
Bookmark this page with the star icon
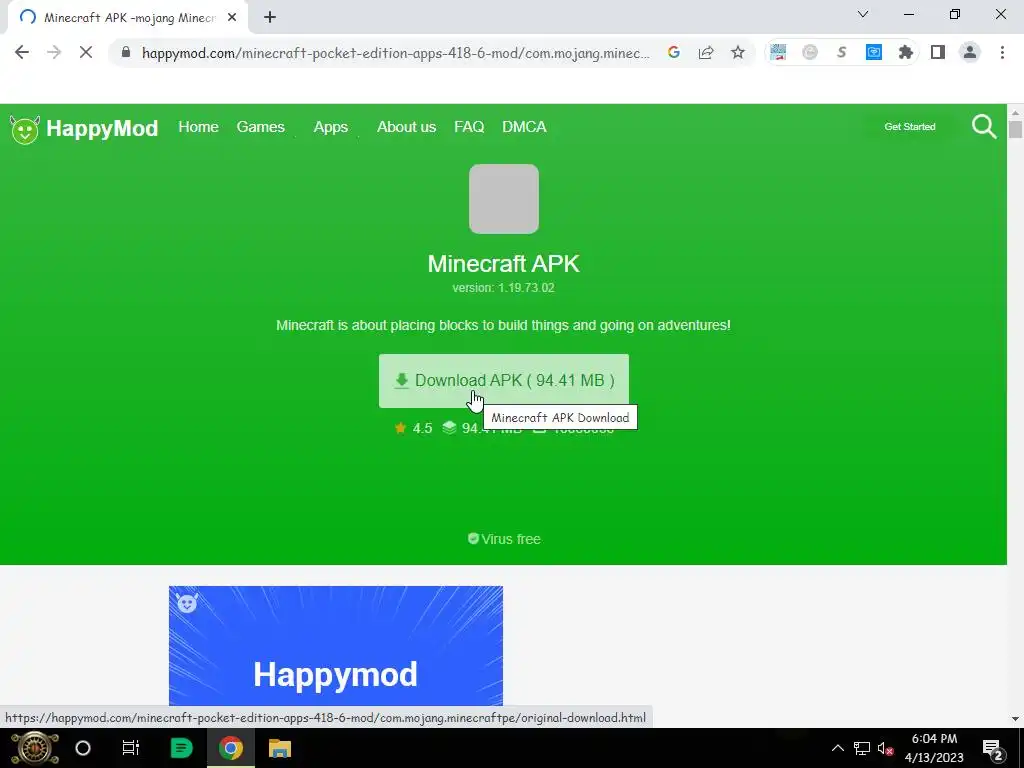coord(738,52)
